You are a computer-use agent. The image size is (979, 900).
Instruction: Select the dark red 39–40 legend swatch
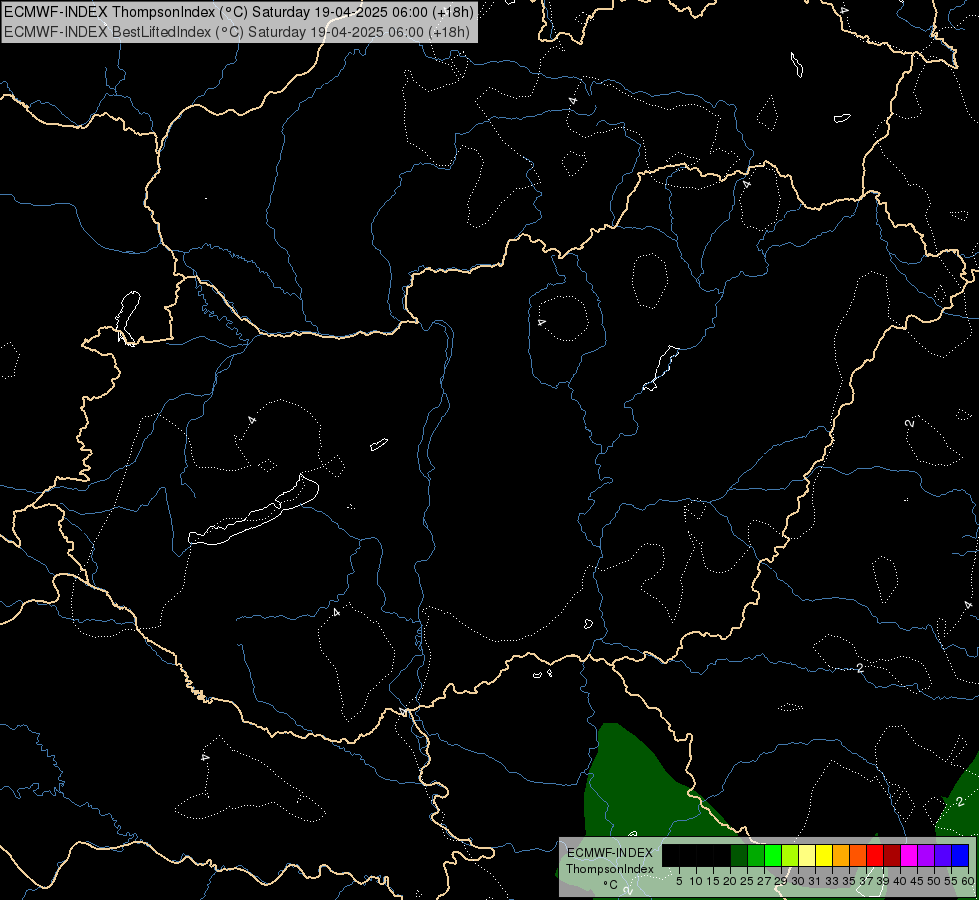pyautogui.click(x=892, y=855)
